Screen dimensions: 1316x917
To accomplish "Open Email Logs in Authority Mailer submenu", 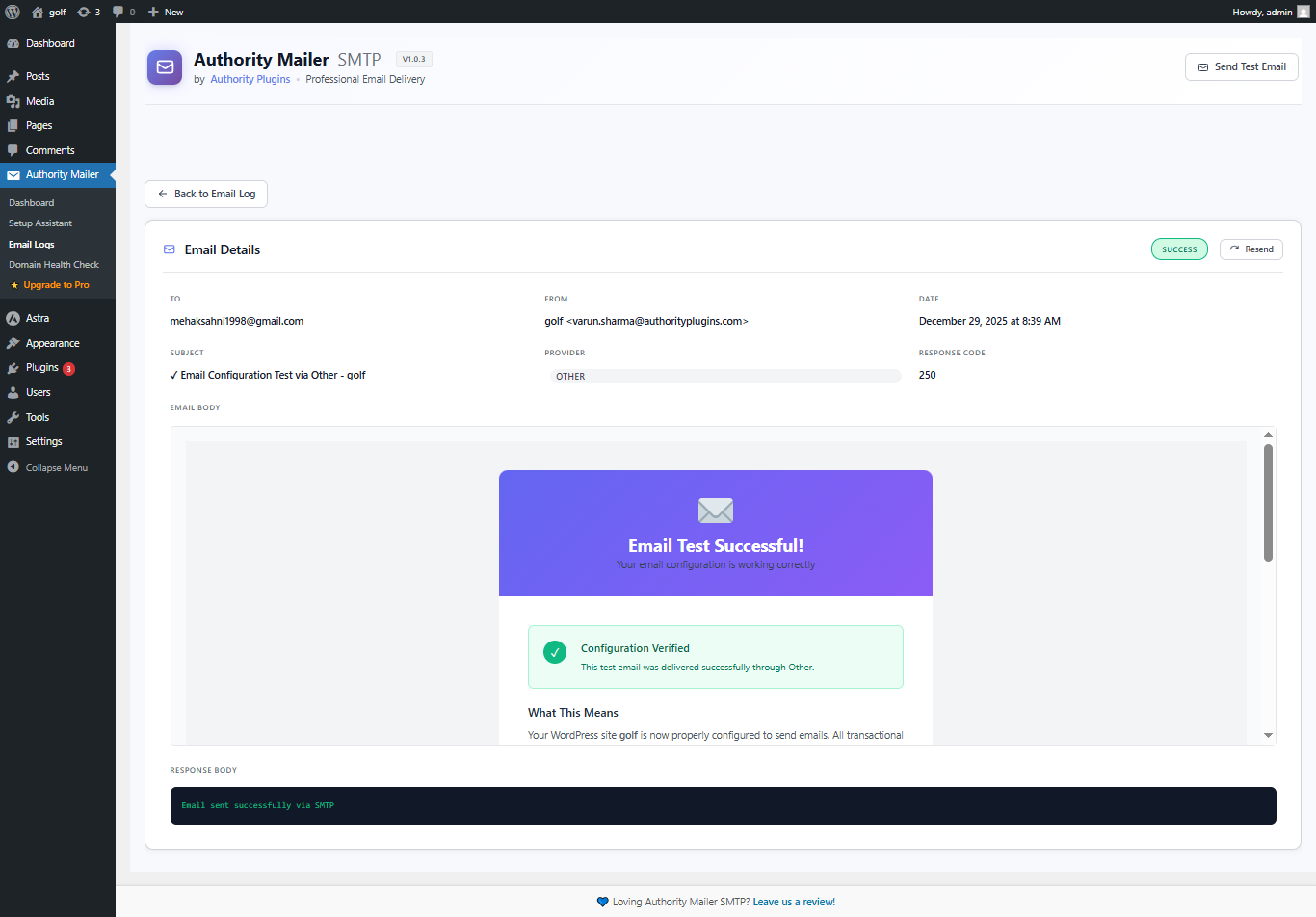I will [31, 244].
